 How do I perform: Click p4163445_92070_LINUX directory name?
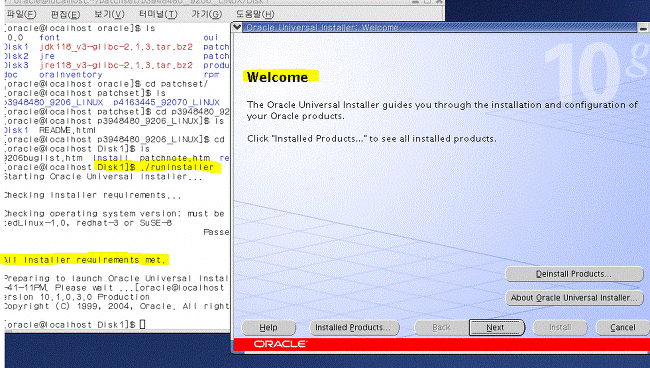[x=167, y=102]
